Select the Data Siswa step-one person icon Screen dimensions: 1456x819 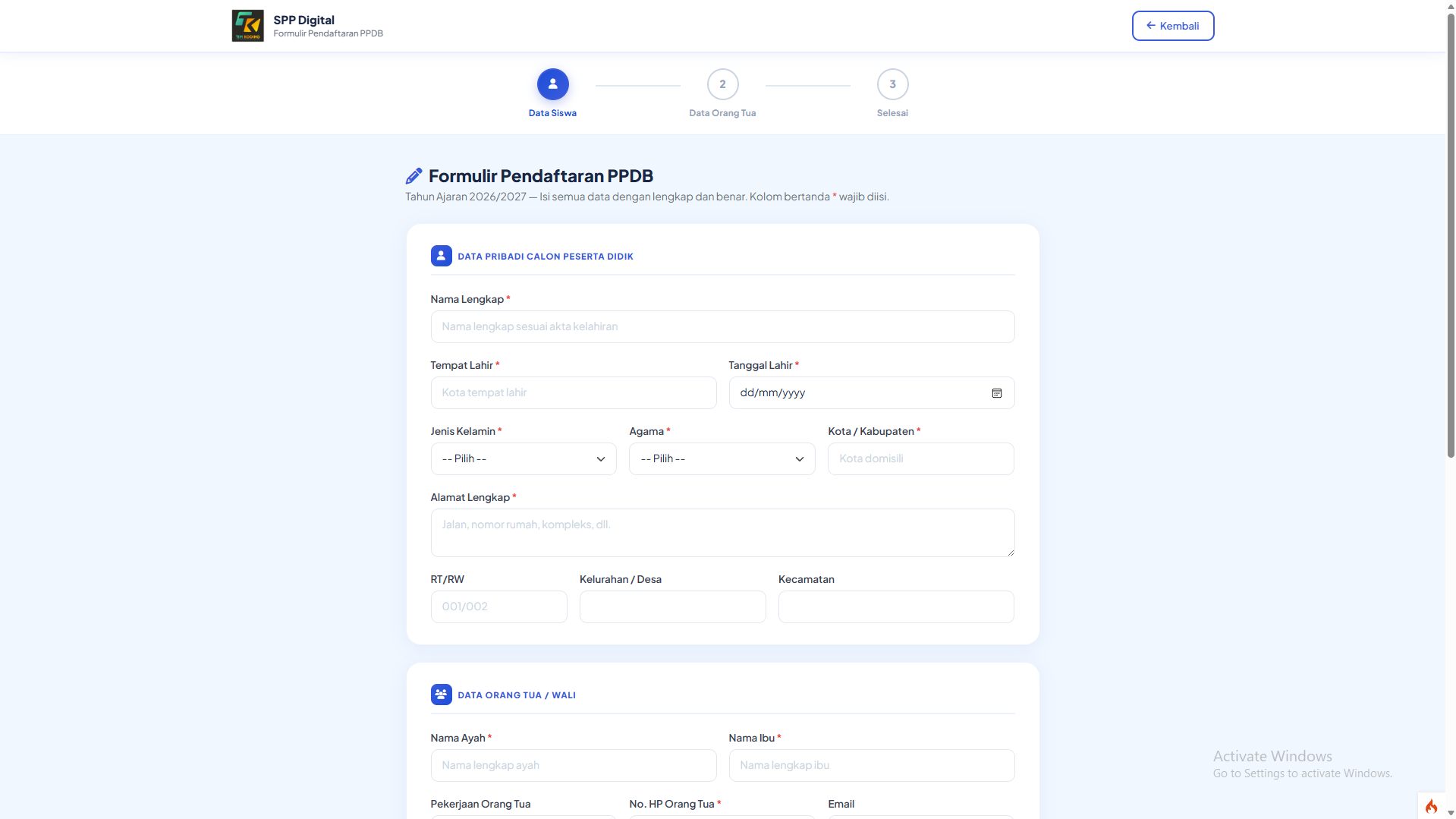(552, 84)
